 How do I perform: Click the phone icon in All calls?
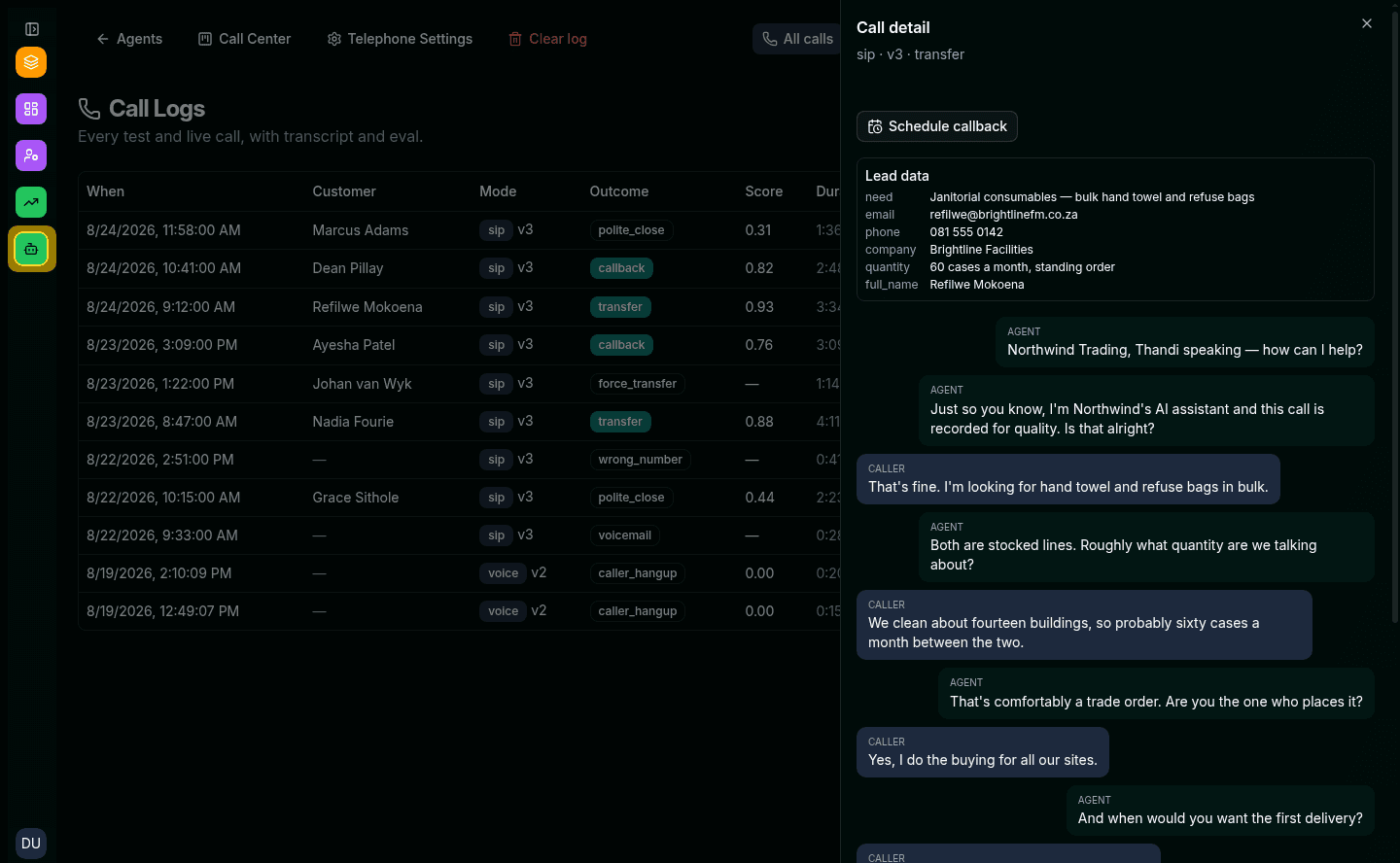coord(770,39)
